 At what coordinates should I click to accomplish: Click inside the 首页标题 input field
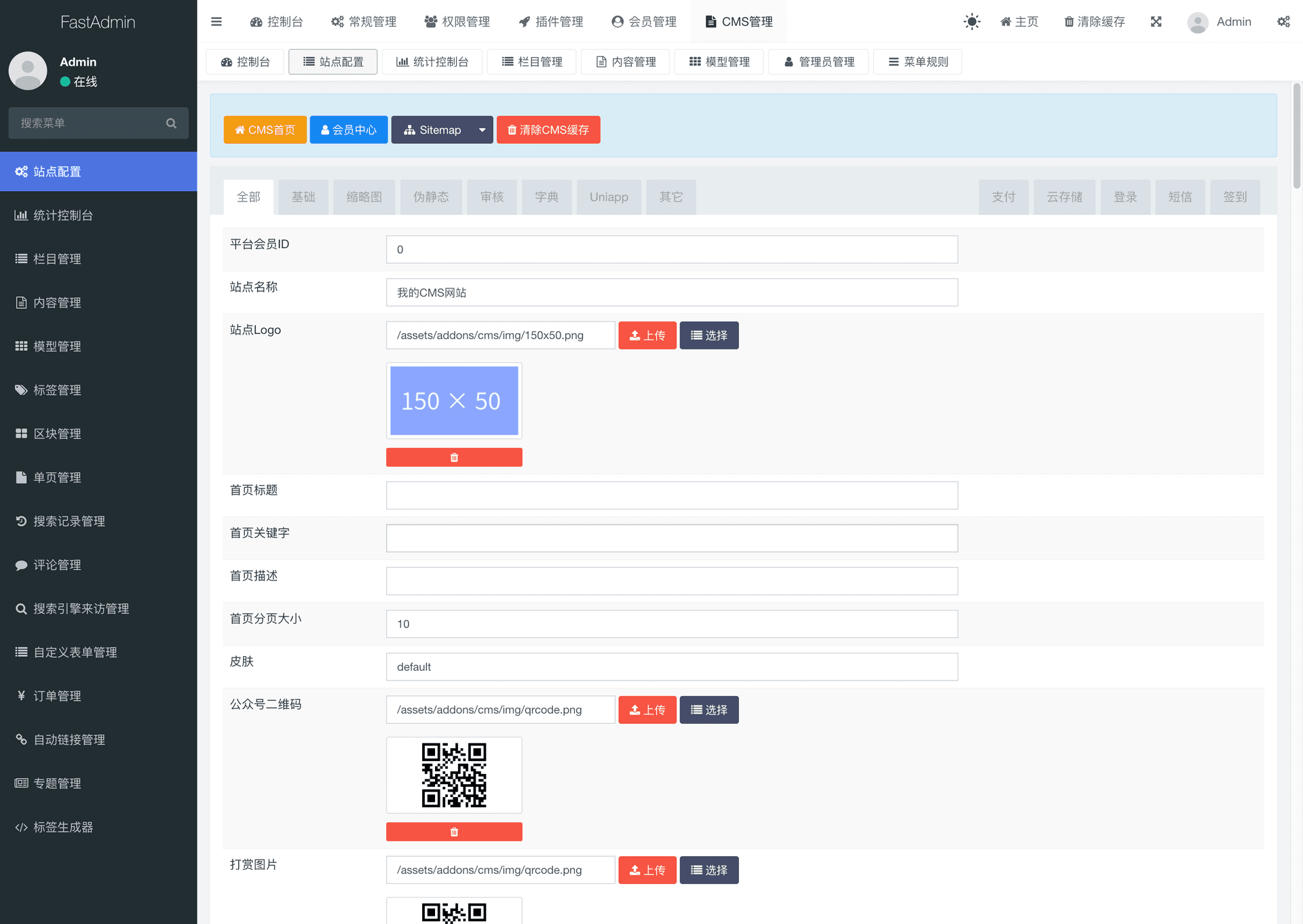[x=671, y=495]
